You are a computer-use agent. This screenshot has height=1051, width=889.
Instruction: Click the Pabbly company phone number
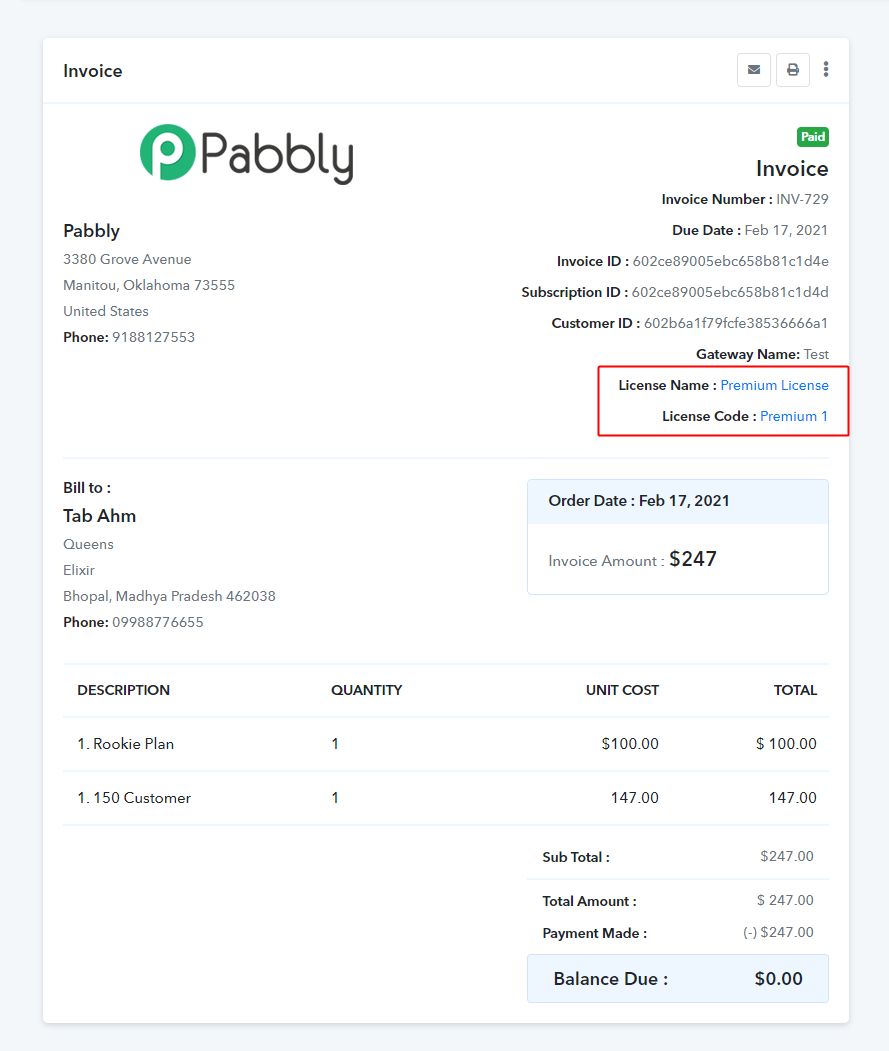click(153, 337)
